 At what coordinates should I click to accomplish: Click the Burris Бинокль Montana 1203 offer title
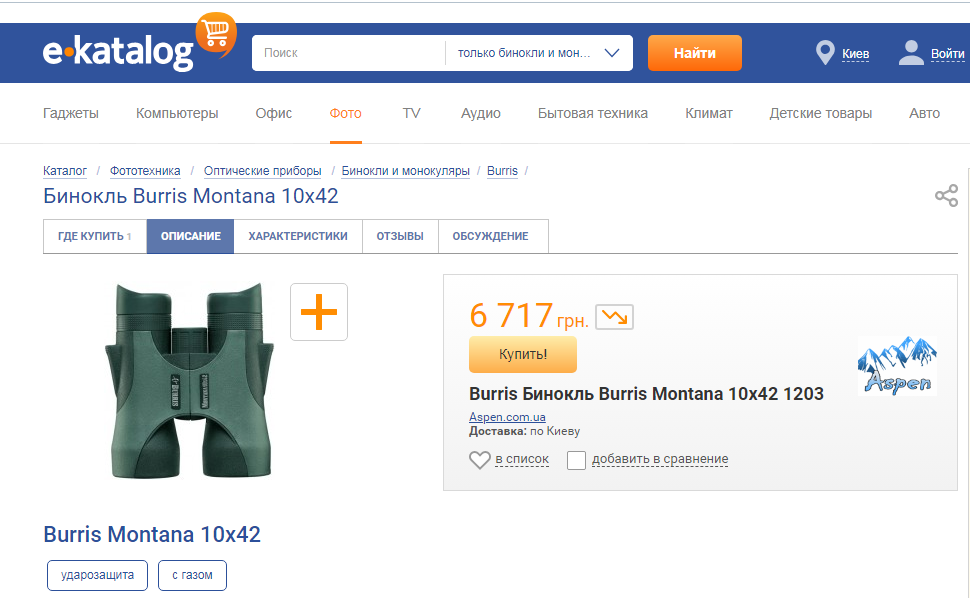[x=646, y=394]
